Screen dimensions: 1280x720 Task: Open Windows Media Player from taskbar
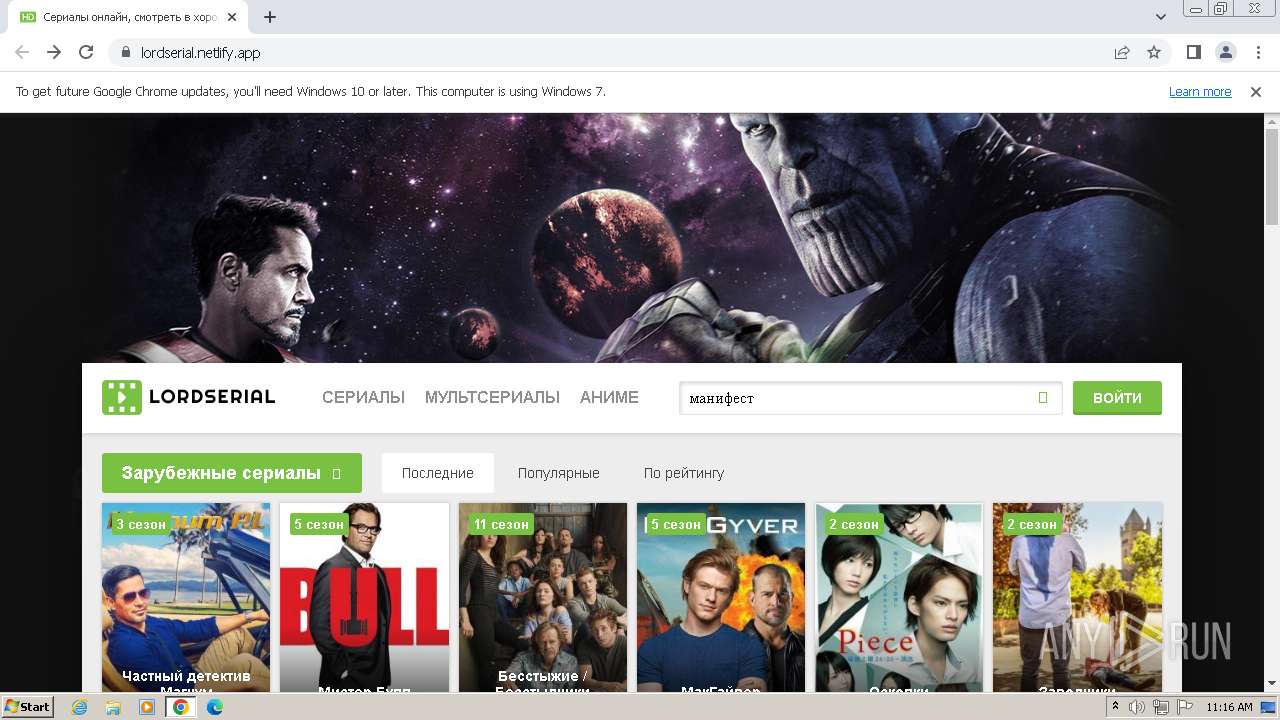147,707
